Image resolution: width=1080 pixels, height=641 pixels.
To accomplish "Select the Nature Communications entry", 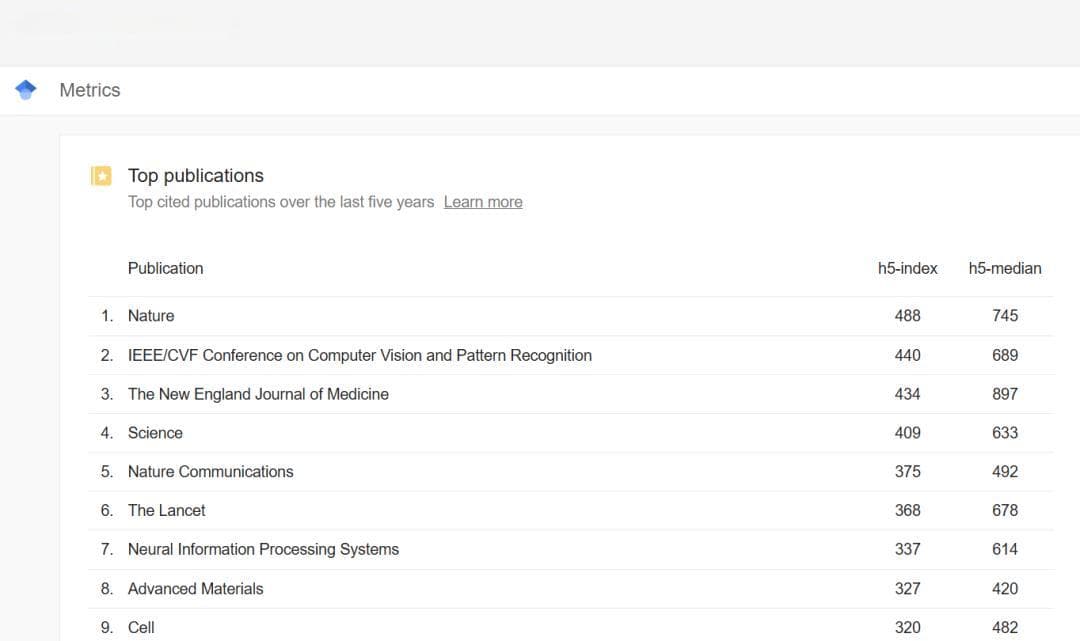I will click(211, 472).
